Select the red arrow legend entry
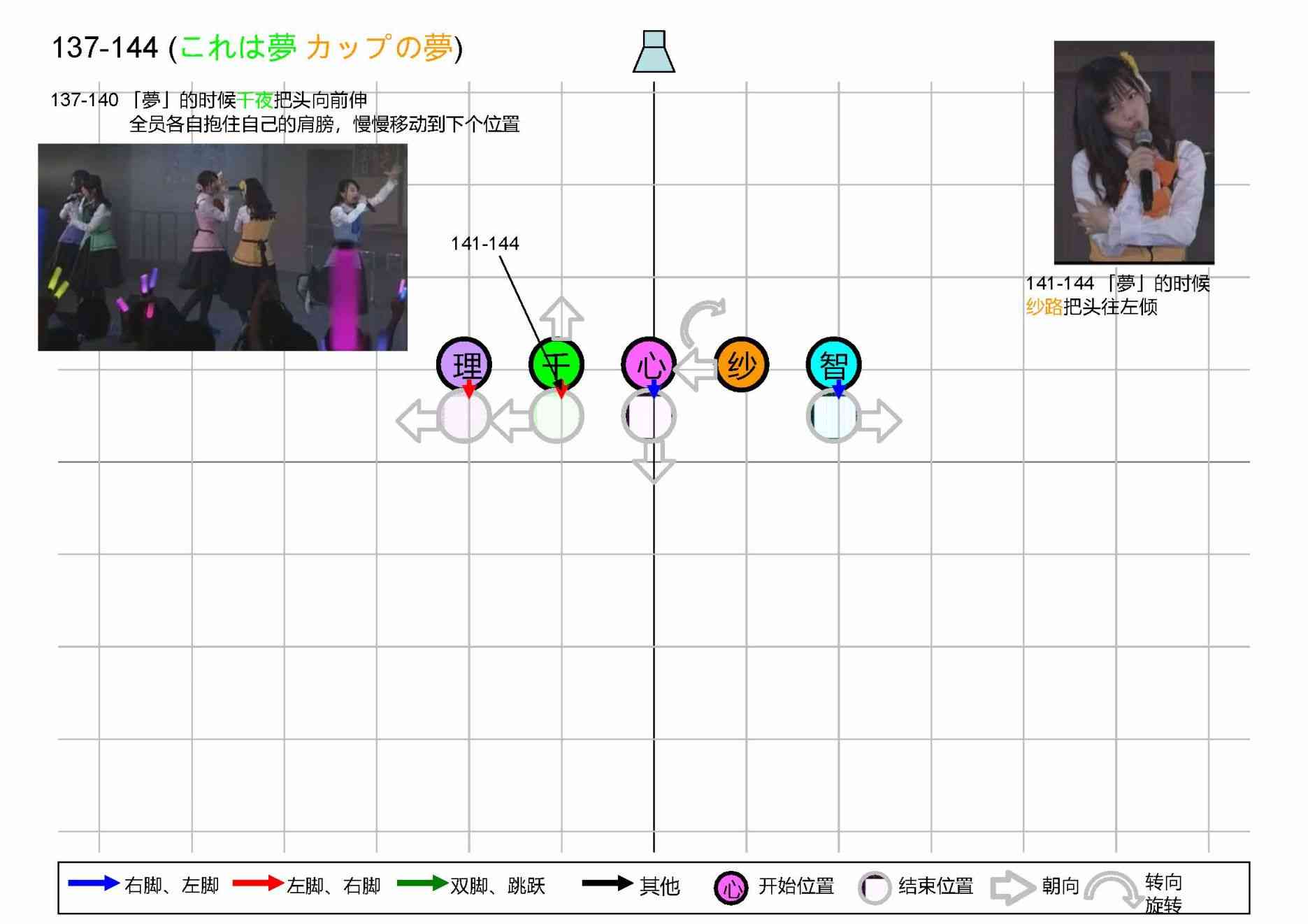The width and height of the screenshot is (1308, 924). 257,883
